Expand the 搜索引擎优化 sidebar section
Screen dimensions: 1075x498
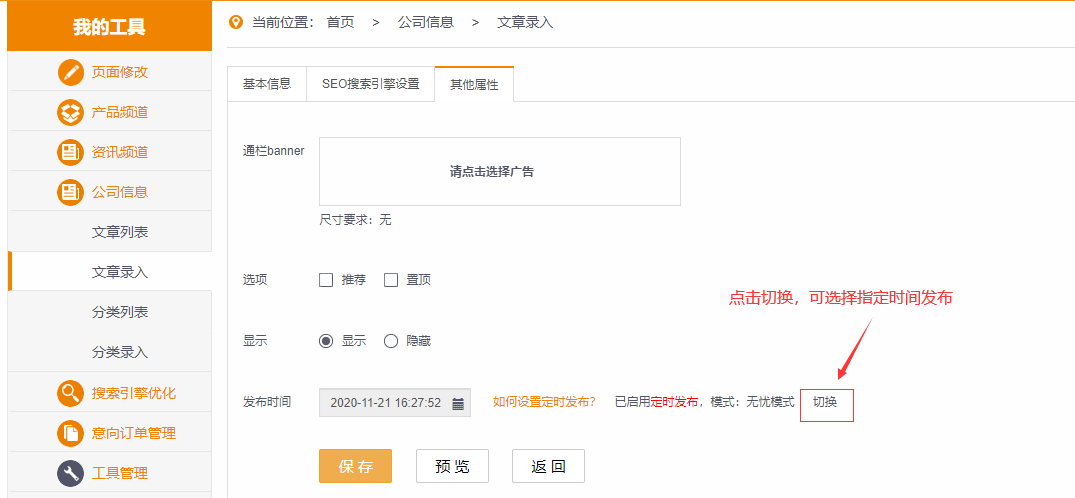coord(110,393)
